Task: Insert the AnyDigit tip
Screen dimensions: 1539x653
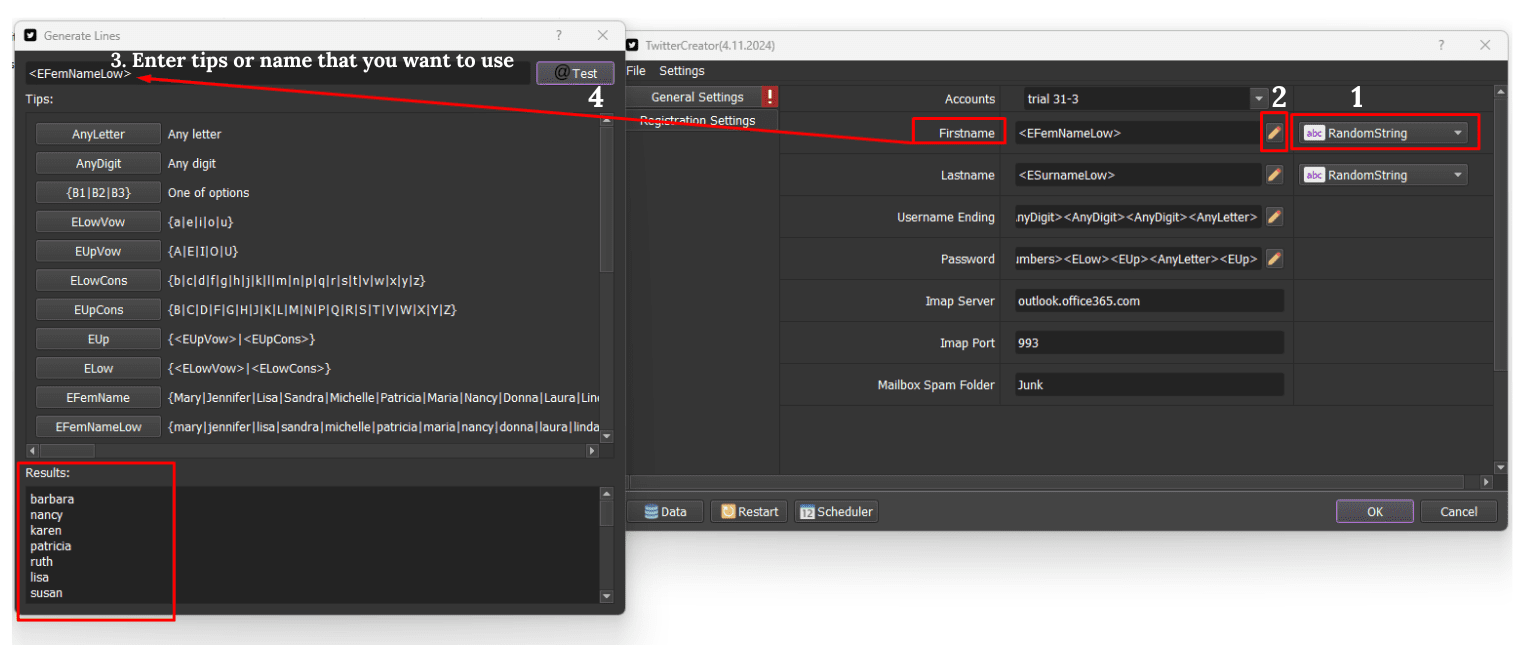Action: coord(98,163)
